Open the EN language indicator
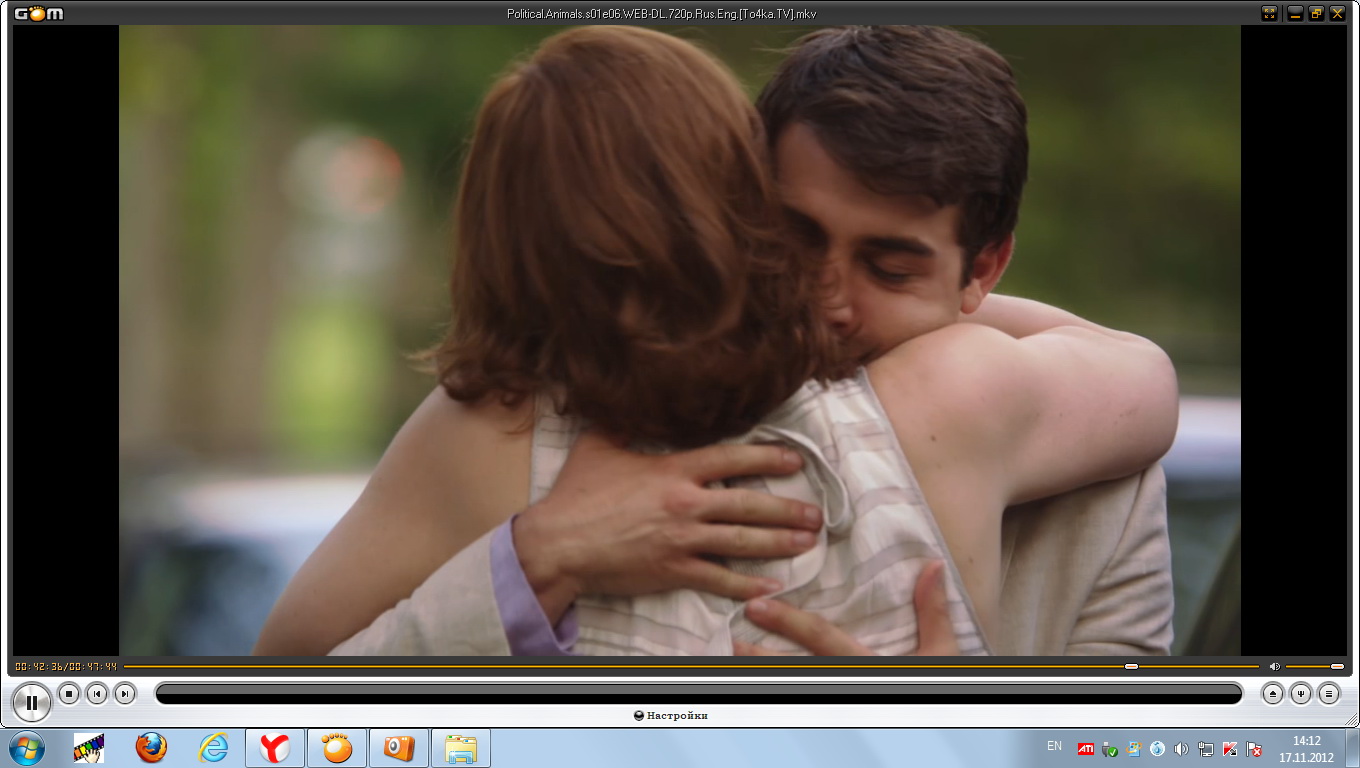This screenshot has height=768, width=1360. (1054, 746)
